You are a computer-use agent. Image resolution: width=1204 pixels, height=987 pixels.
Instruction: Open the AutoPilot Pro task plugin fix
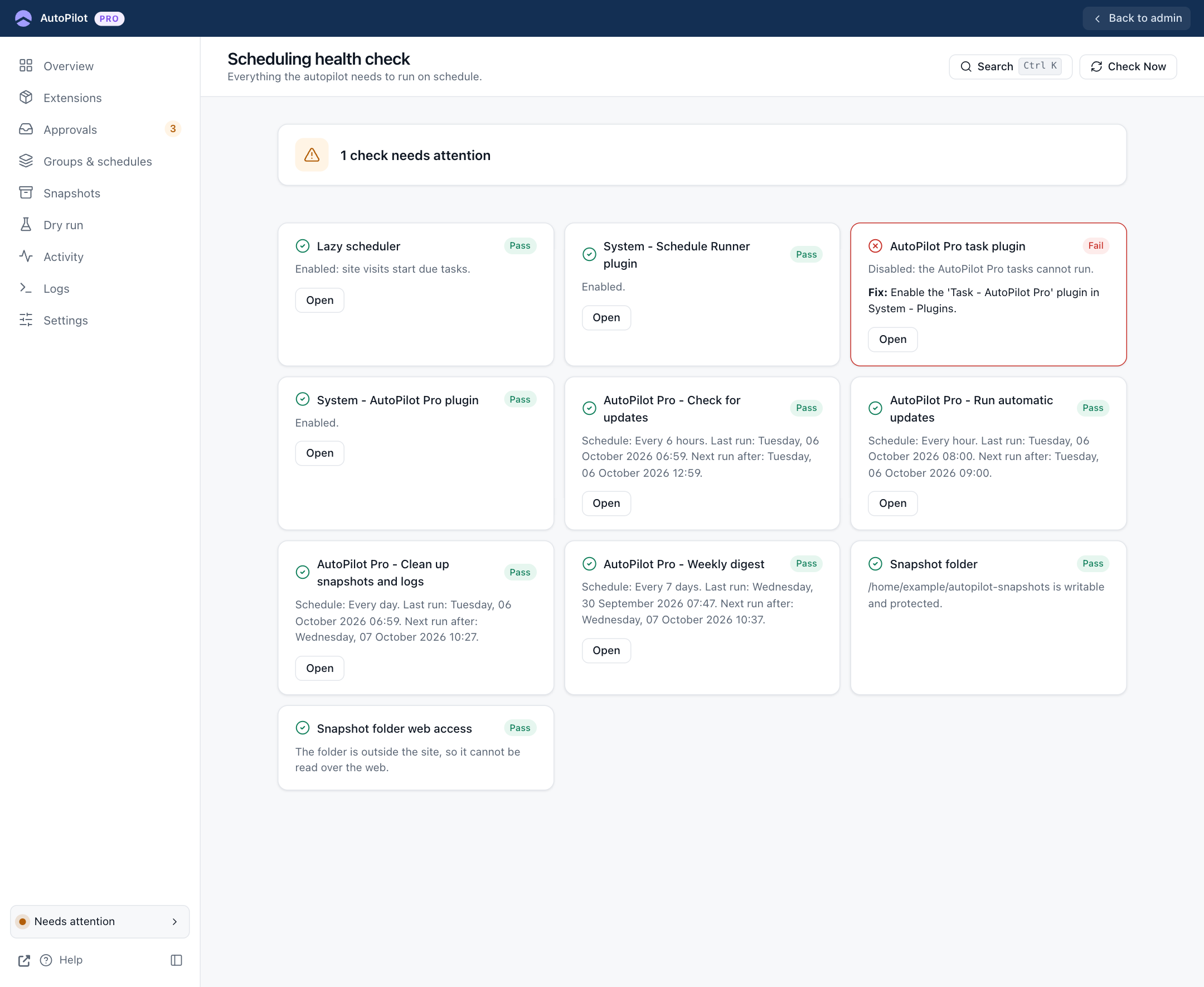click(892, 340)
